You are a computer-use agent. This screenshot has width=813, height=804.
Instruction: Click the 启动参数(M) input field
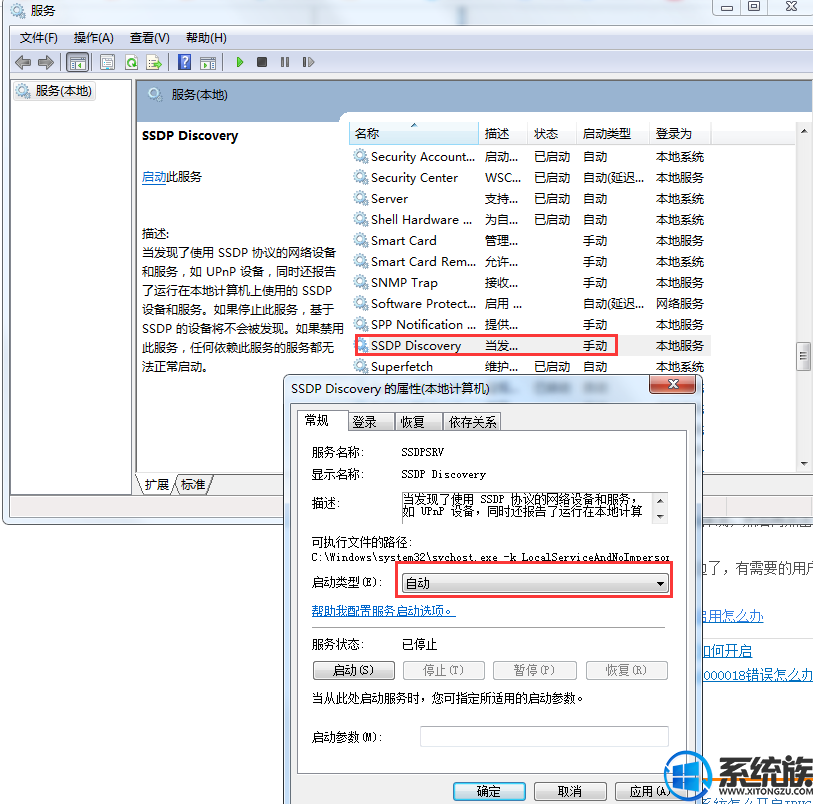click(x=544, y=737)
